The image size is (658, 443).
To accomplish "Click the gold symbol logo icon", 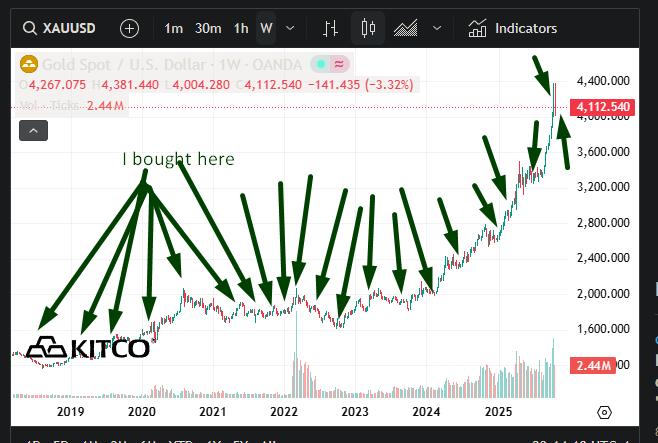I will click(x=29, y=64).
